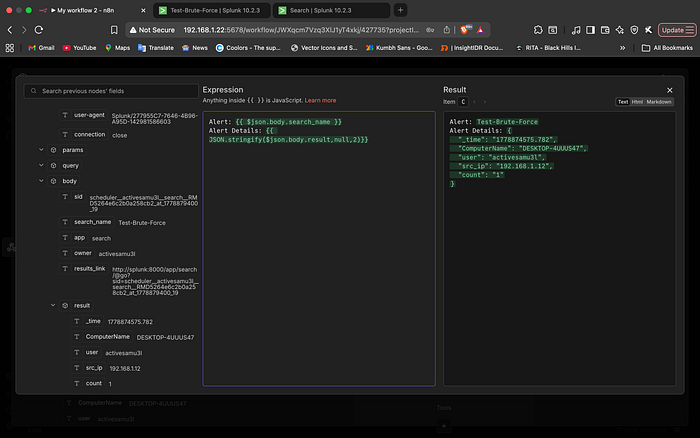Collapse the body tree node
The height and width of the screenshot is (438, 700).
point(41,181)
